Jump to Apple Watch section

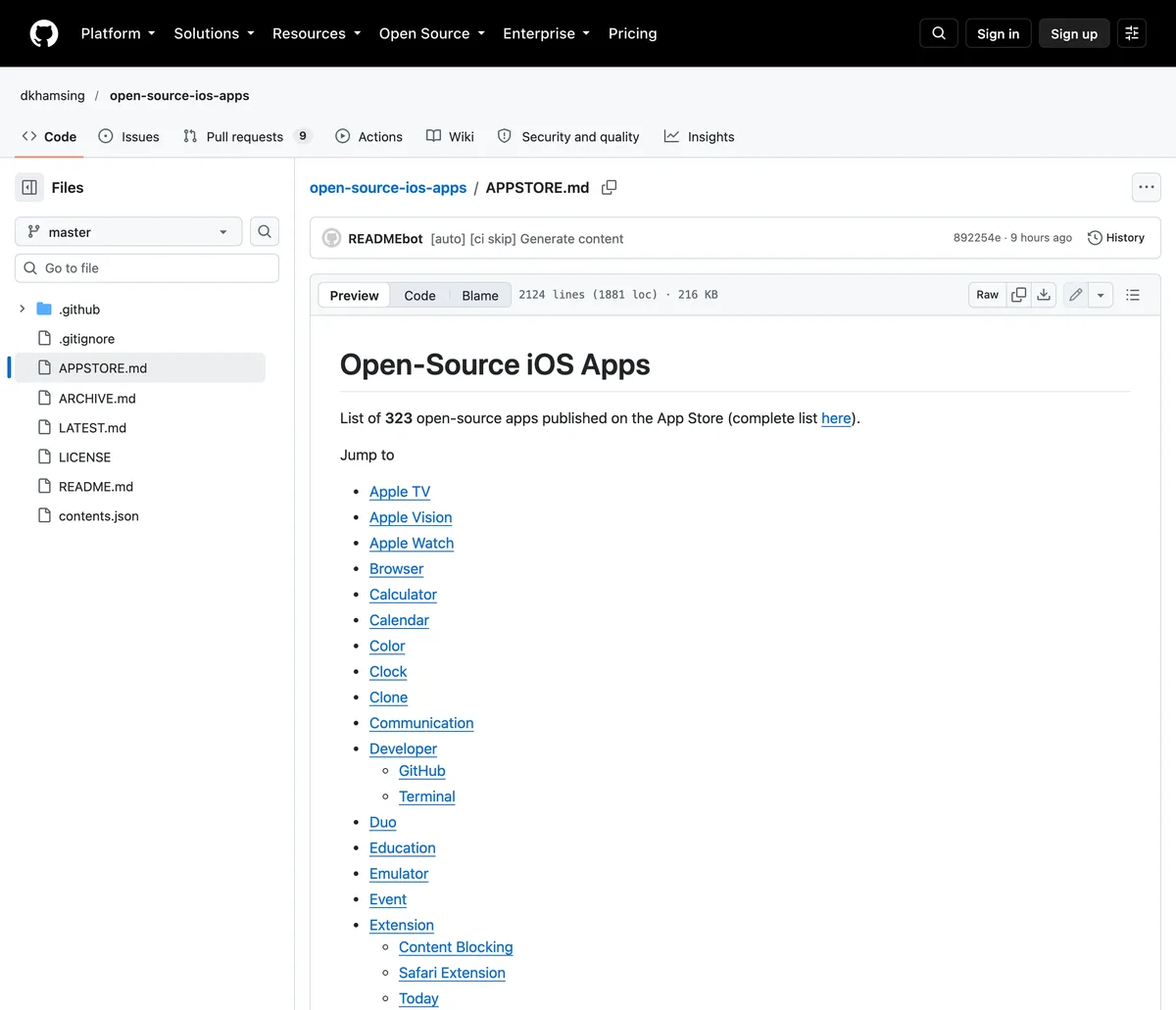click(x=412, y=543)
